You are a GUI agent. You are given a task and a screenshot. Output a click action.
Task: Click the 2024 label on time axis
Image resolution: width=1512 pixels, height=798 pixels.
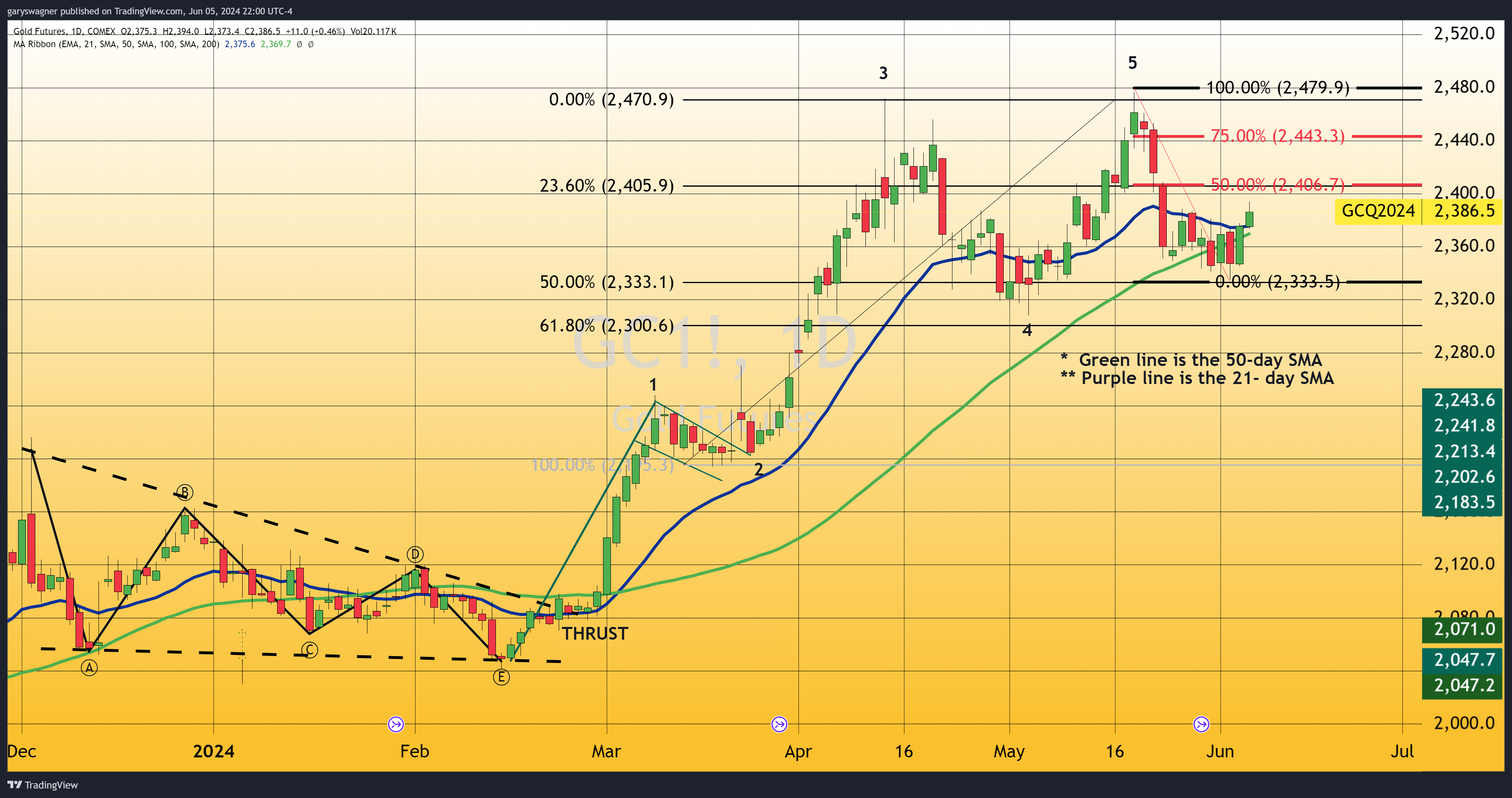213,751
